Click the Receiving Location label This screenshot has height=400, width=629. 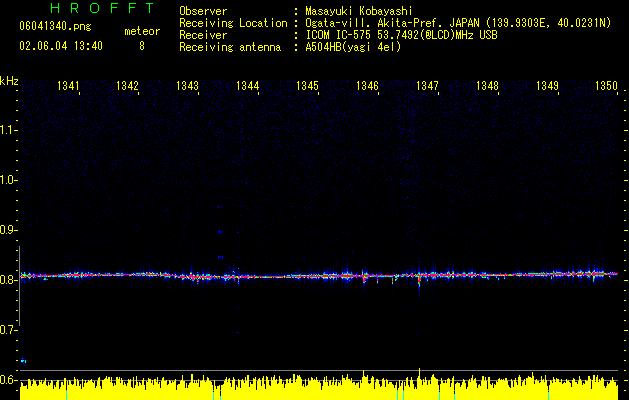[x=233, y=23]
